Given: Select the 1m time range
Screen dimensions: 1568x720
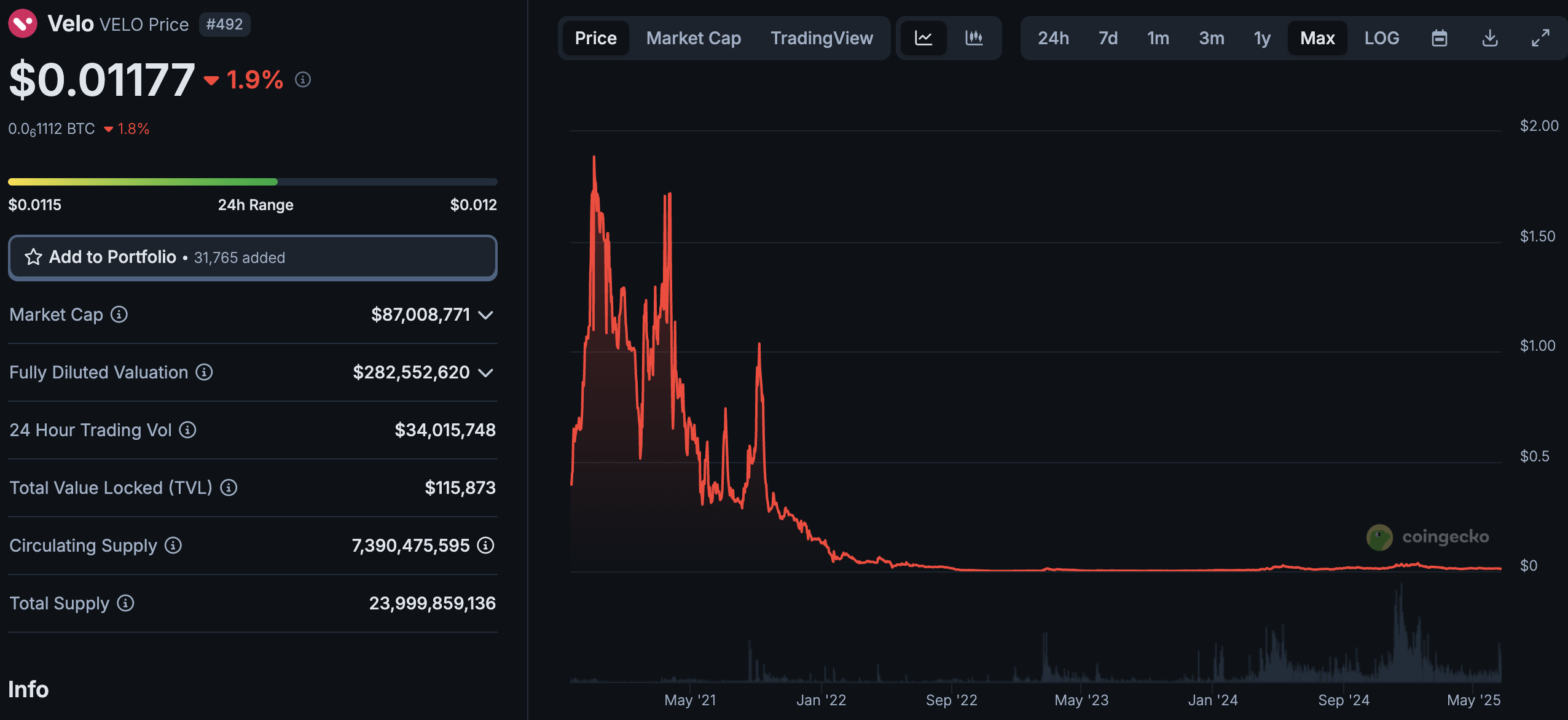Looking at the screenshot, I should pos(1158,38).
